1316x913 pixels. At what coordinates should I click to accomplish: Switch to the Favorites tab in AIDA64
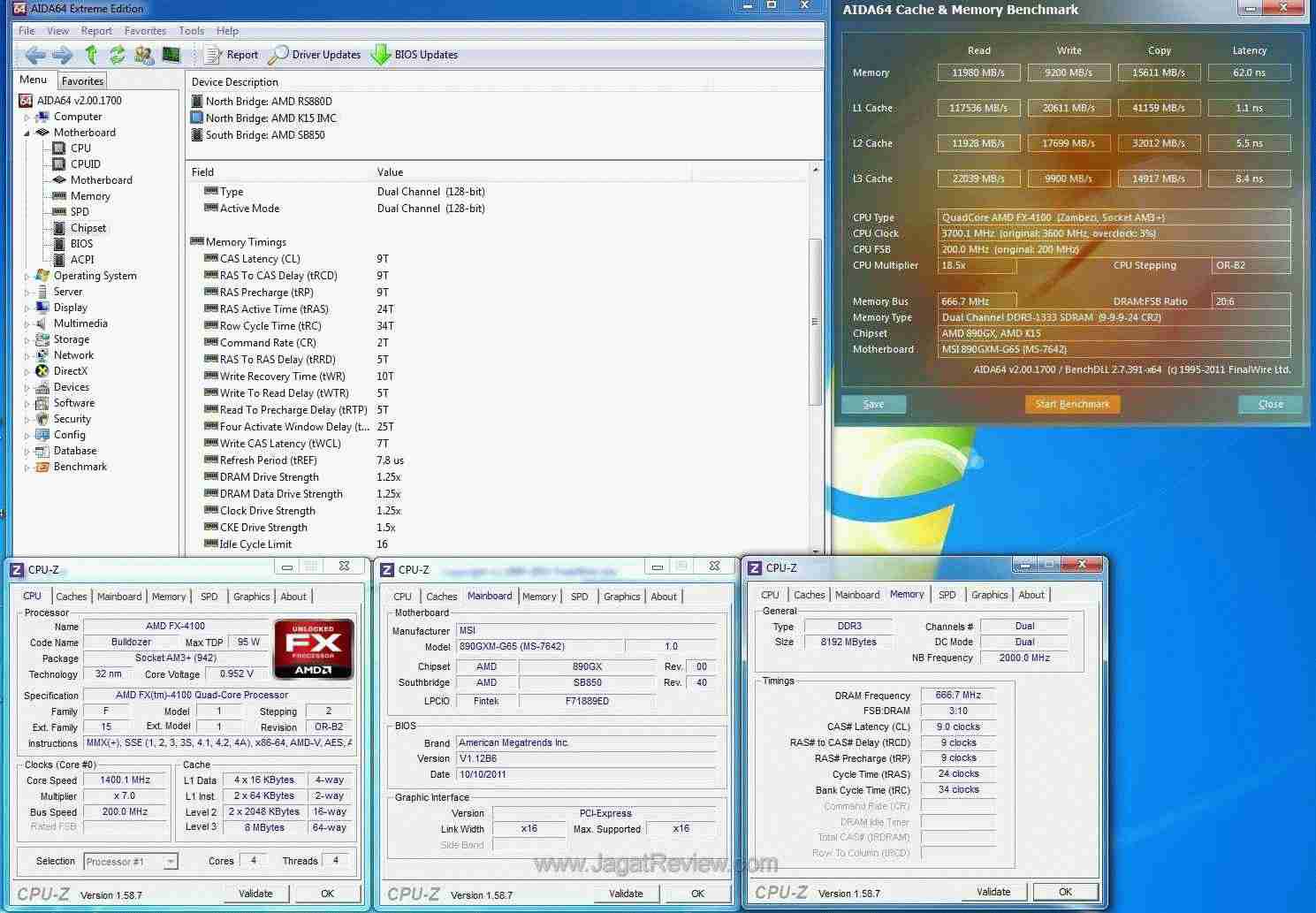pos(82,81)
